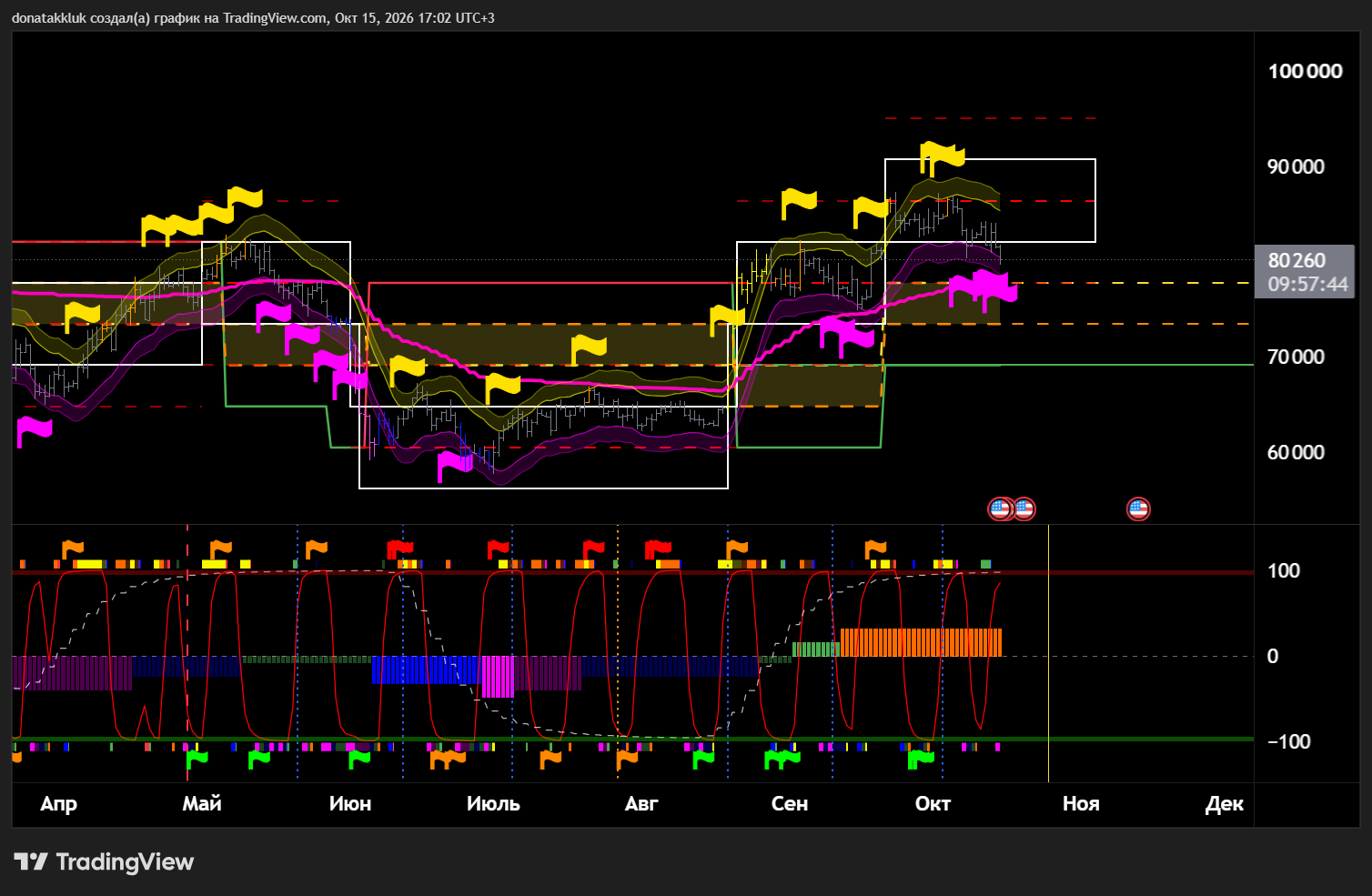Click the 70 000 price scale label
The height and width of the screenshot is (896, 1372).
pyautogui.click(x=1296, y=357)
